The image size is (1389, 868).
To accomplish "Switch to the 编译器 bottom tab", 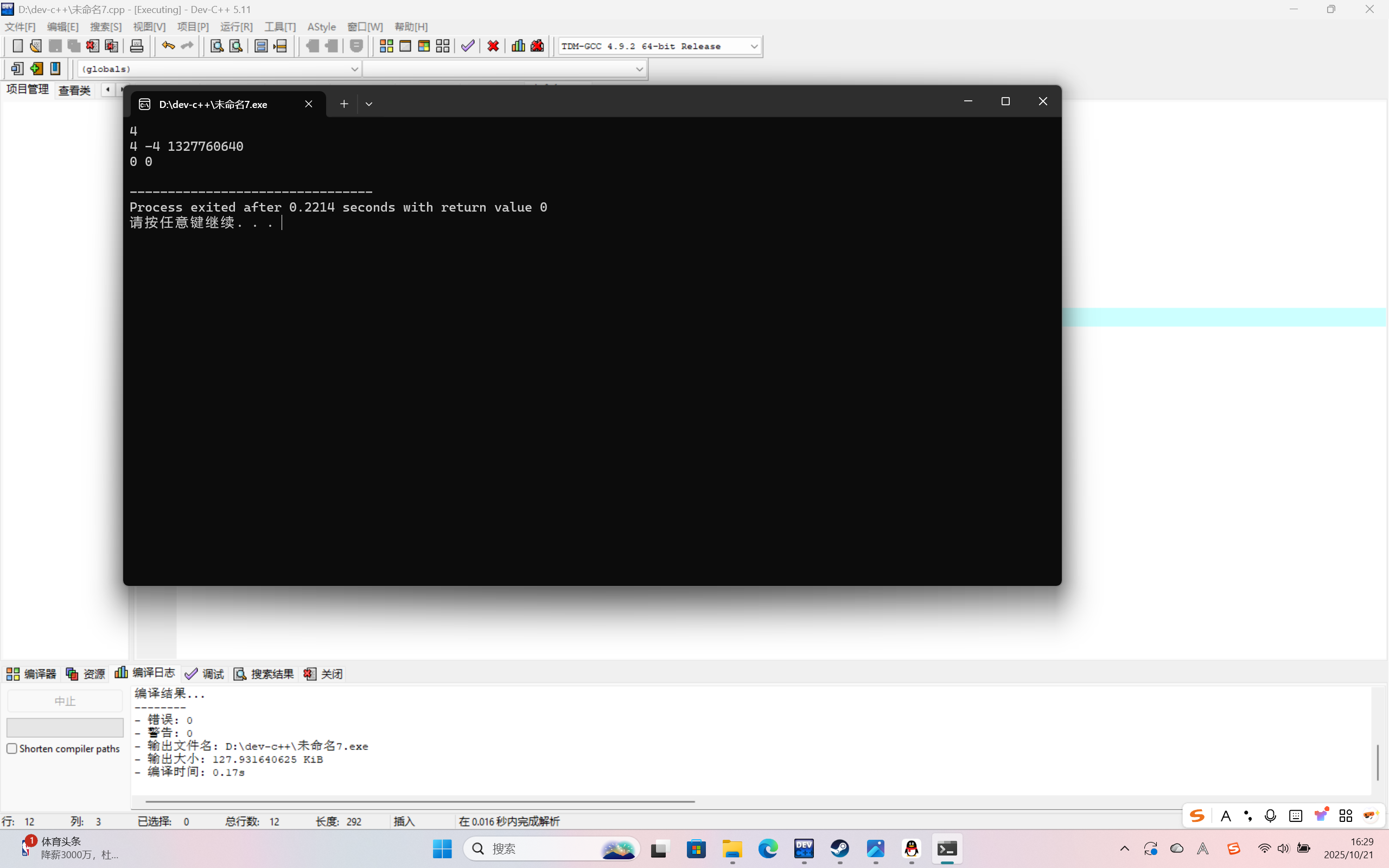I will click(x=31, y=673).
